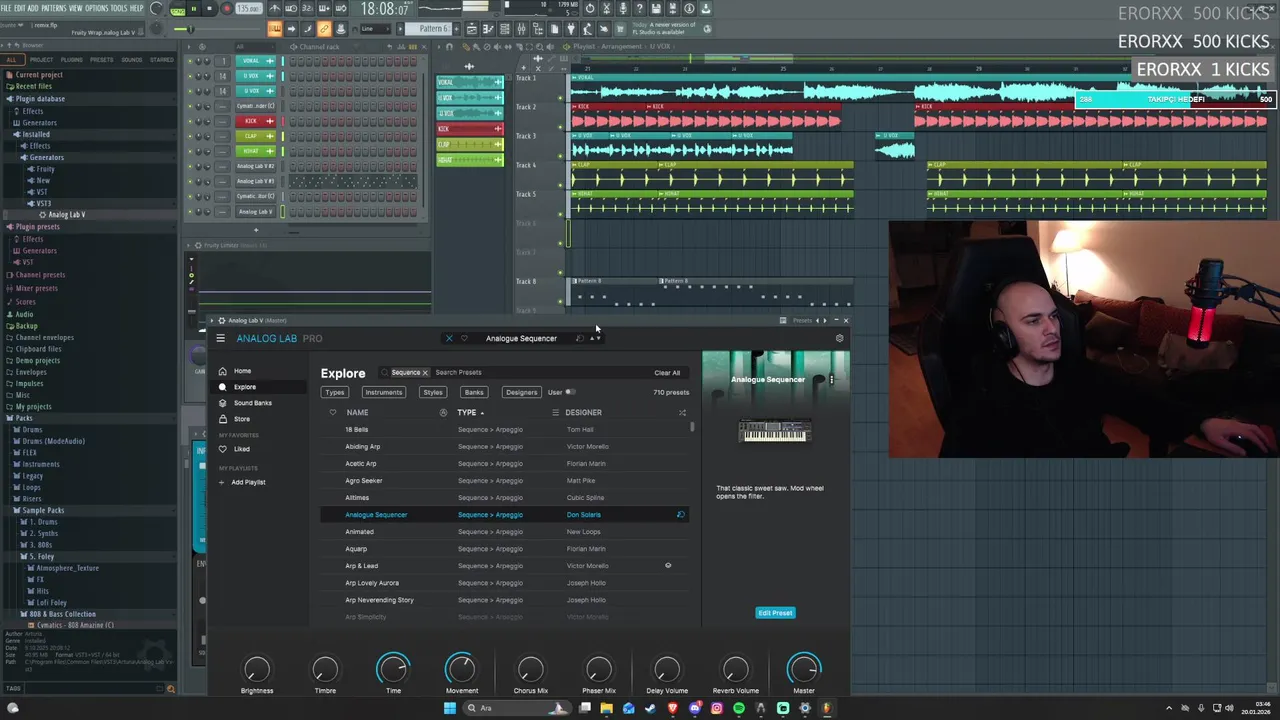Mute the HIHAT channel in channel rack
The height and width of the screenshot is (720, 1280).
(x=189, y=152)
